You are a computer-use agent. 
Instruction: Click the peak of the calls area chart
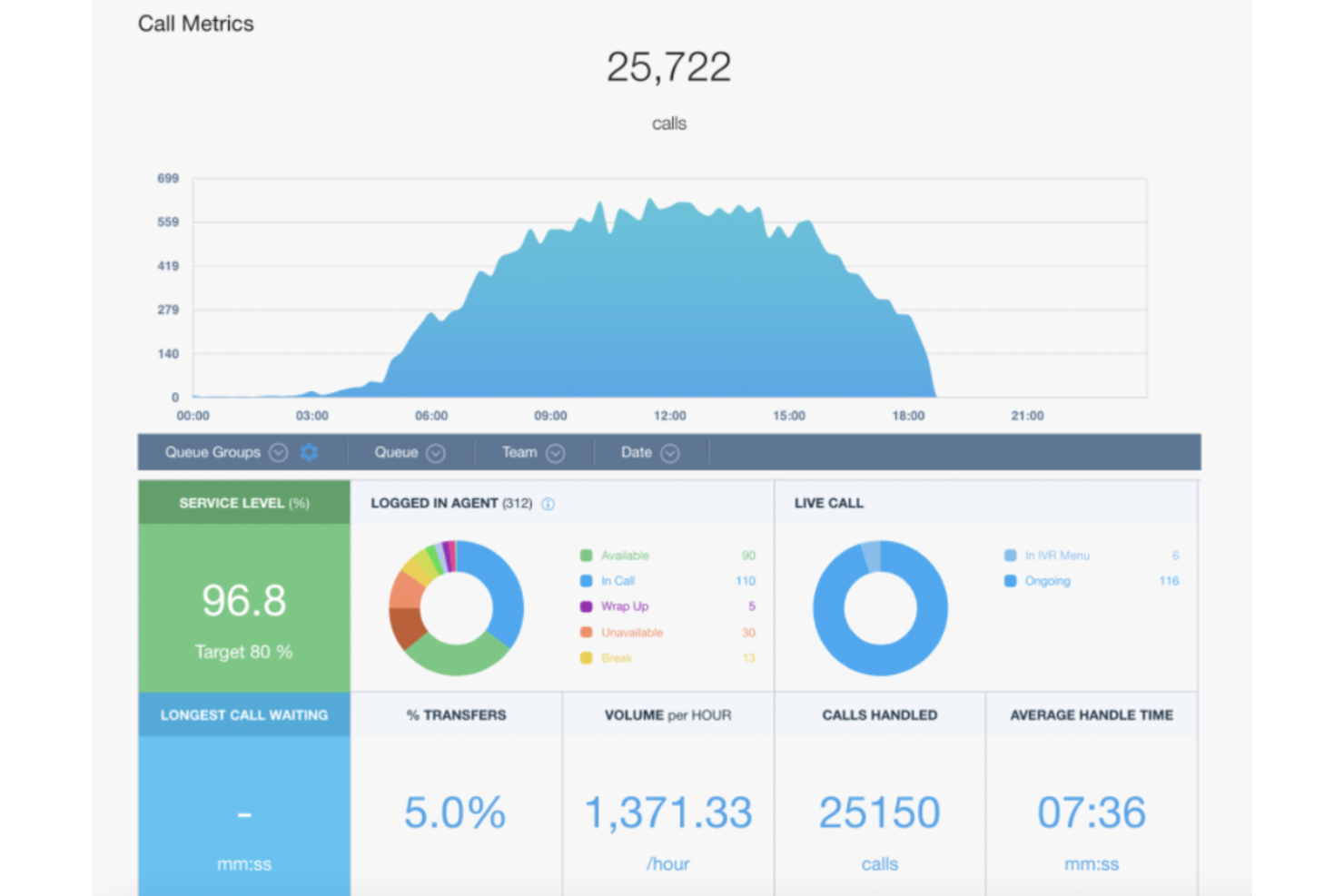pyautogui.click(x=650, y=200)
